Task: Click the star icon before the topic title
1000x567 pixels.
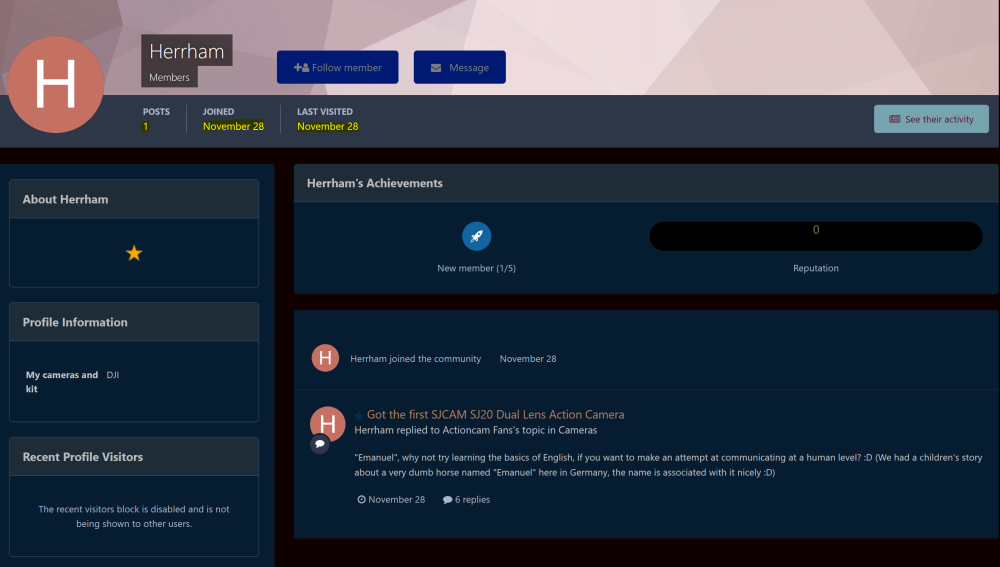Action: tap(360, 416)
